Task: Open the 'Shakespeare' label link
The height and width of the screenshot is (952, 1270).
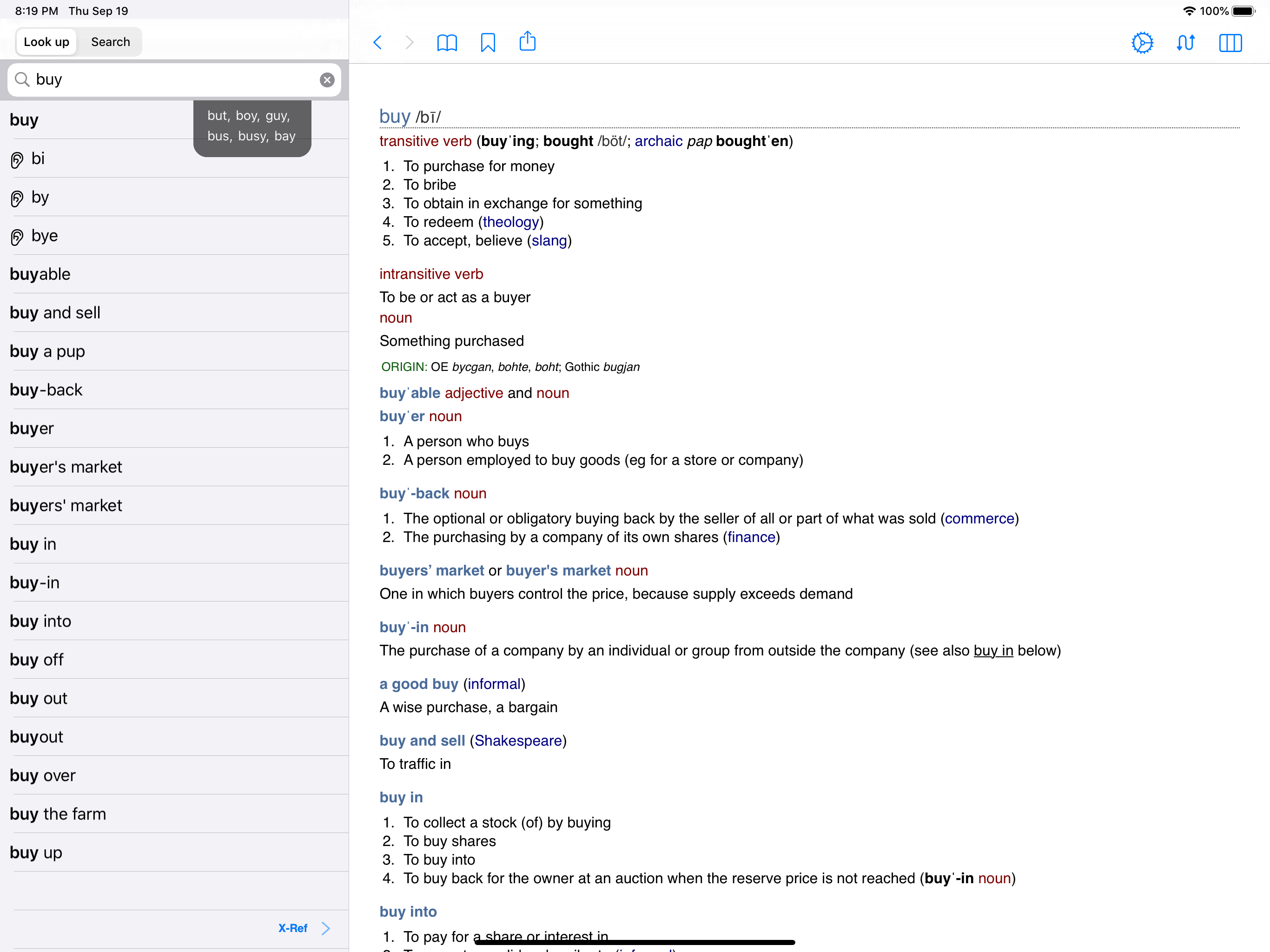Action: (517, 740)
